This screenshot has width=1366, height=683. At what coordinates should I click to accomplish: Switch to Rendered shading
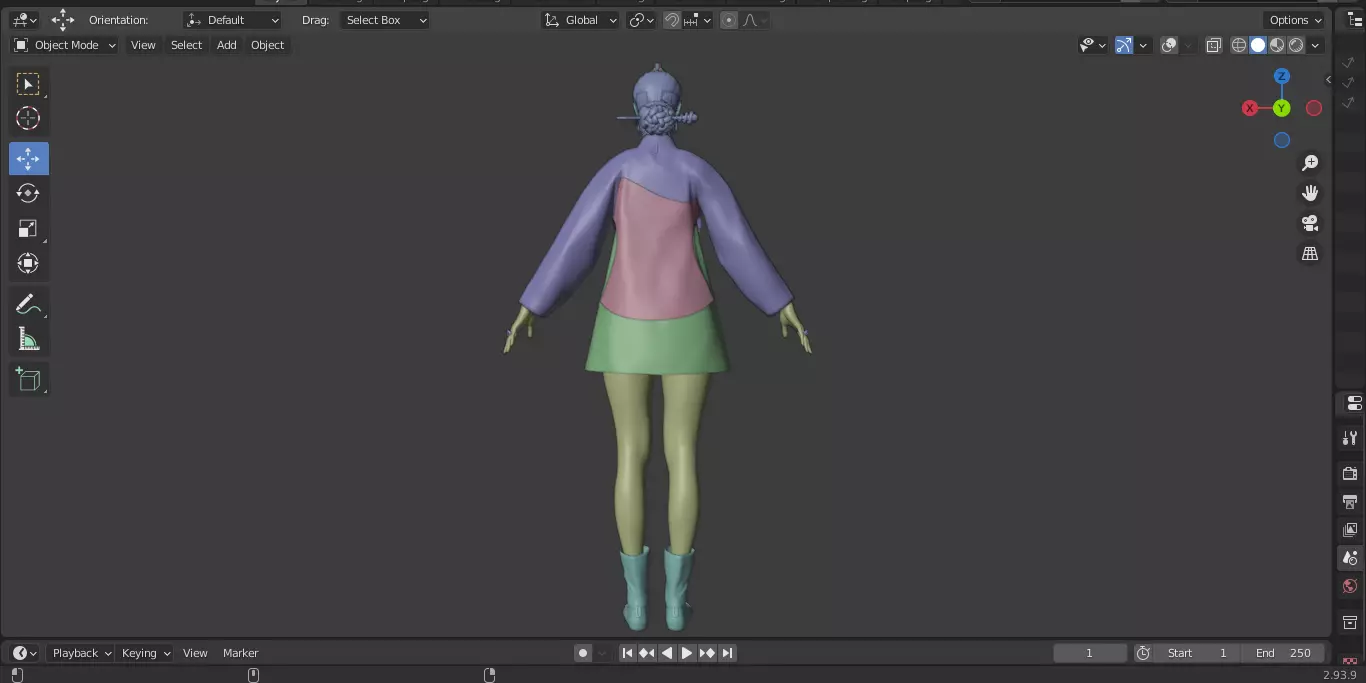pos(1296,45)
